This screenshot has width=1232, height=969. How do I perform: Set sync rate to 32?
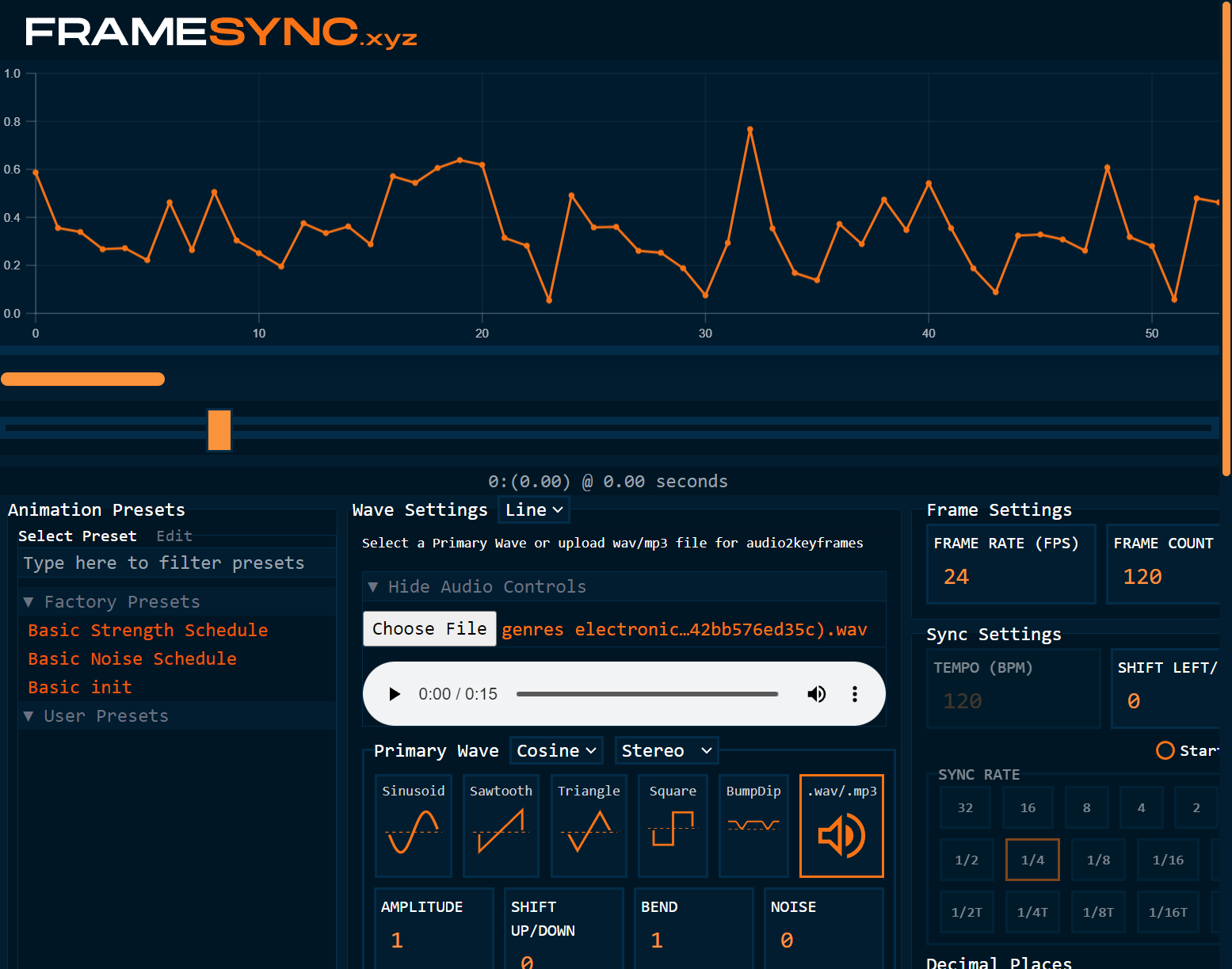tap(965, 807)
